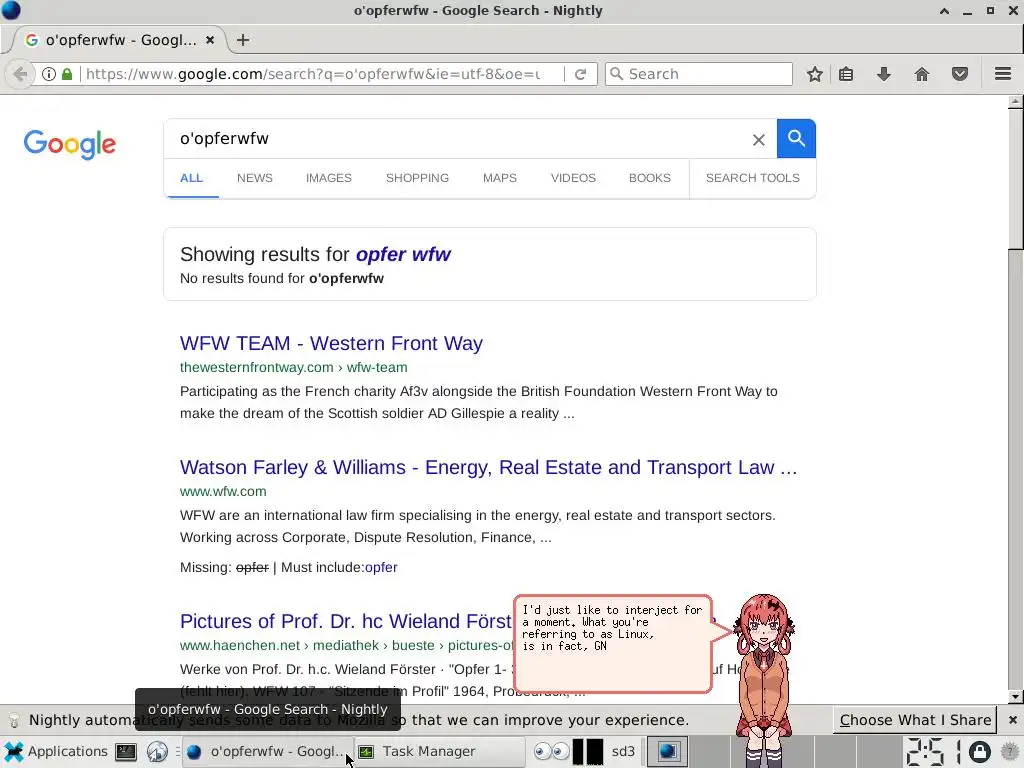Click the green padlock security icon

[67, 74]
